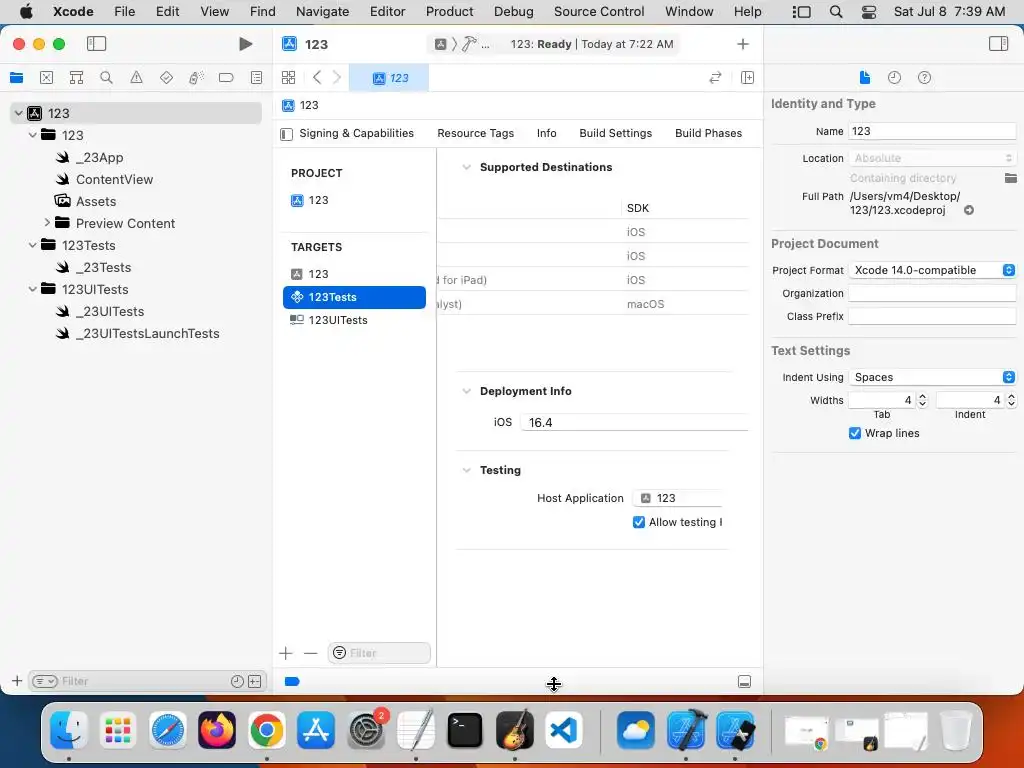The image size is (1024, 768).
Task: Adjust Tab width stepper
Action: 922,400
